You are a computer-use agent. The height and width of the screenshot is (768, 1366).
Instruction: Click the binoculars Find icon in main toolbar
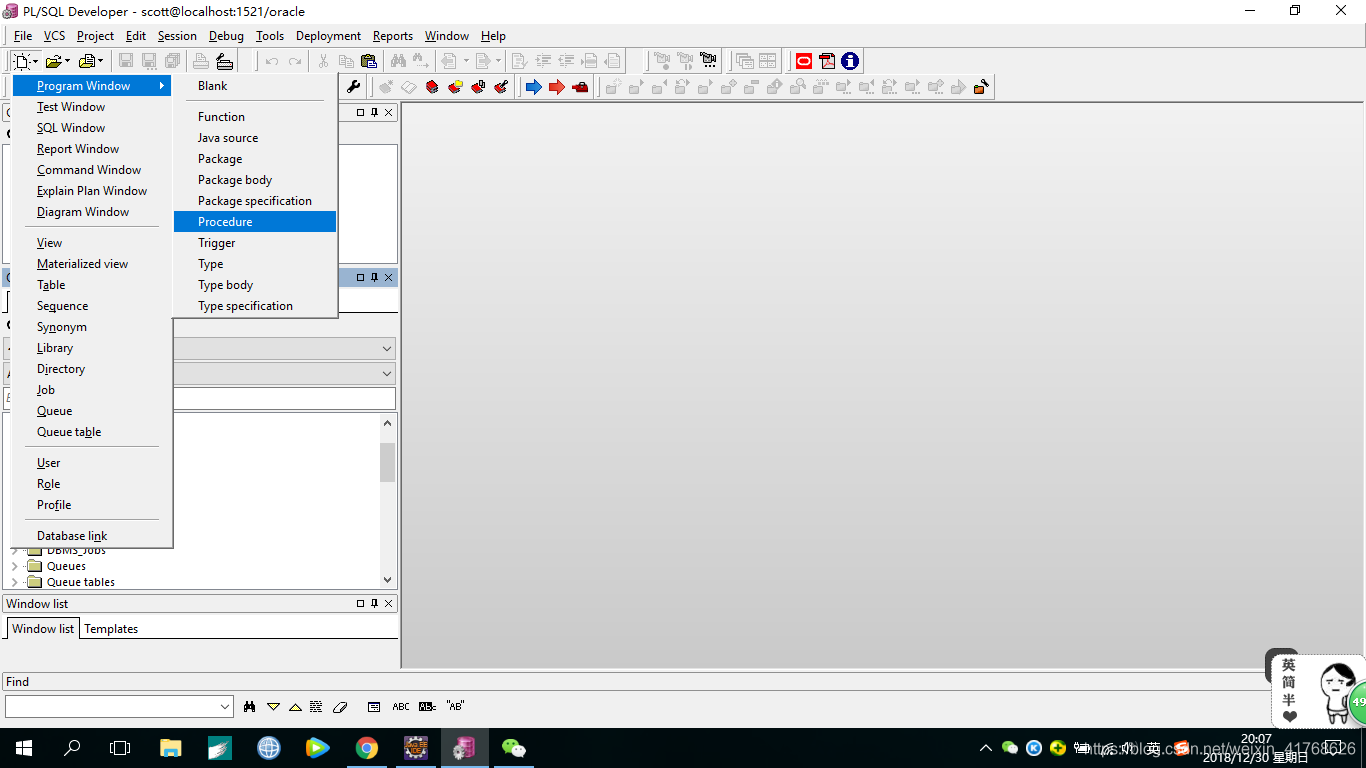[x=398, y=61]
